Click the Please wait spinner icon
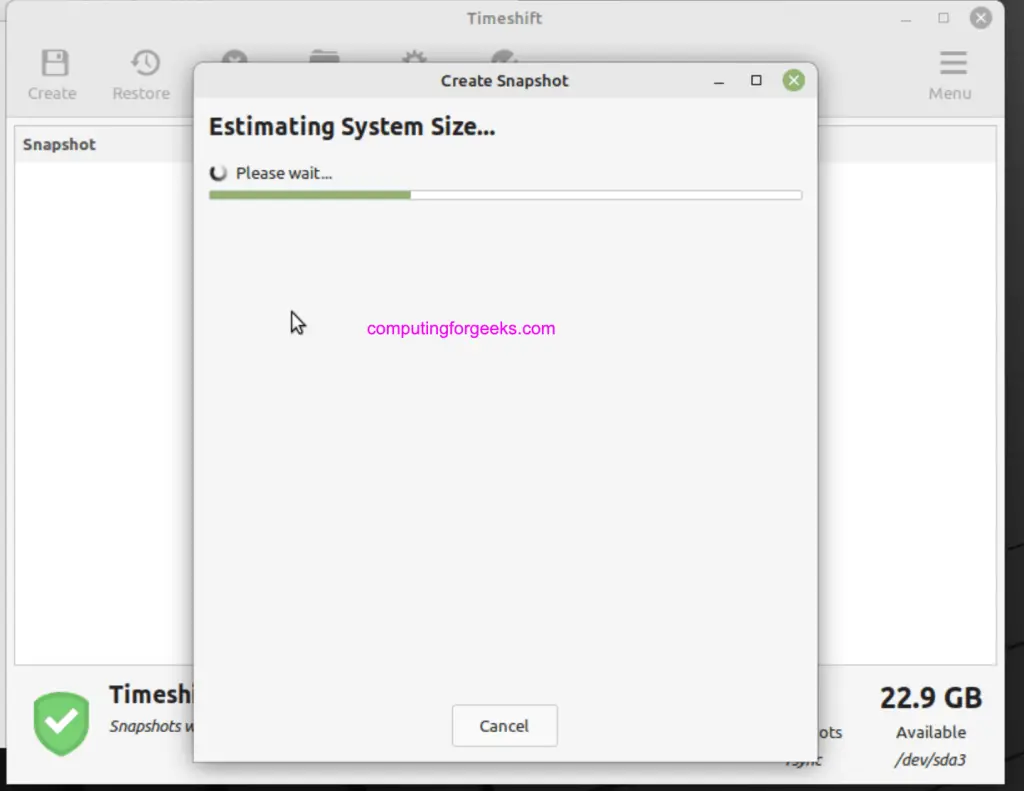 (218, 173)
